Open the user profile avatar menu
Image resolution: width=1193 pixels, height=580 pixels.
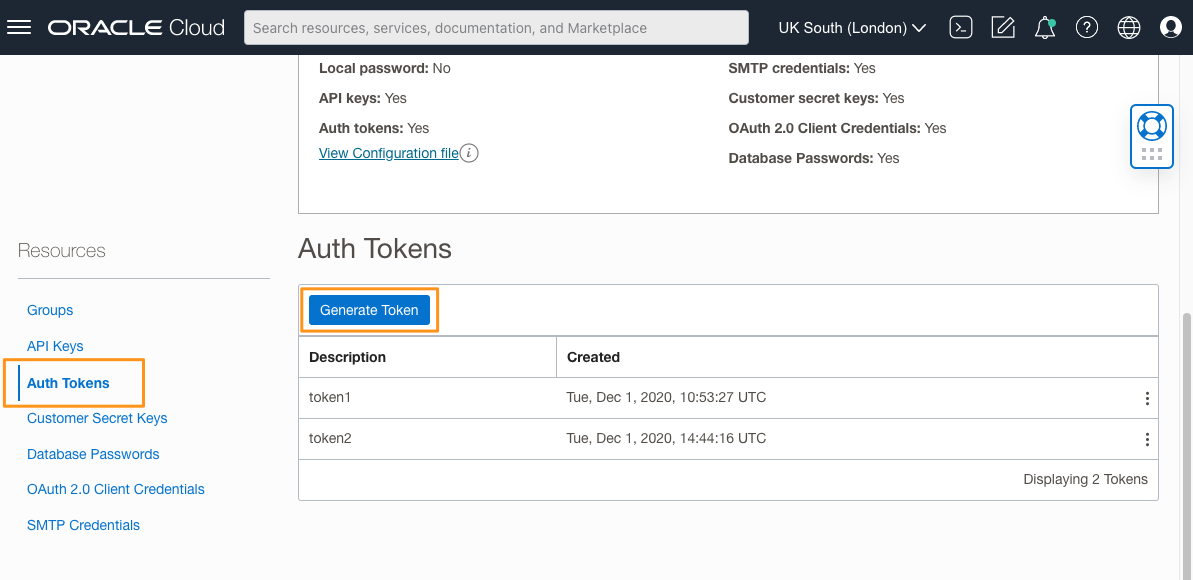tap(1170, 27)
